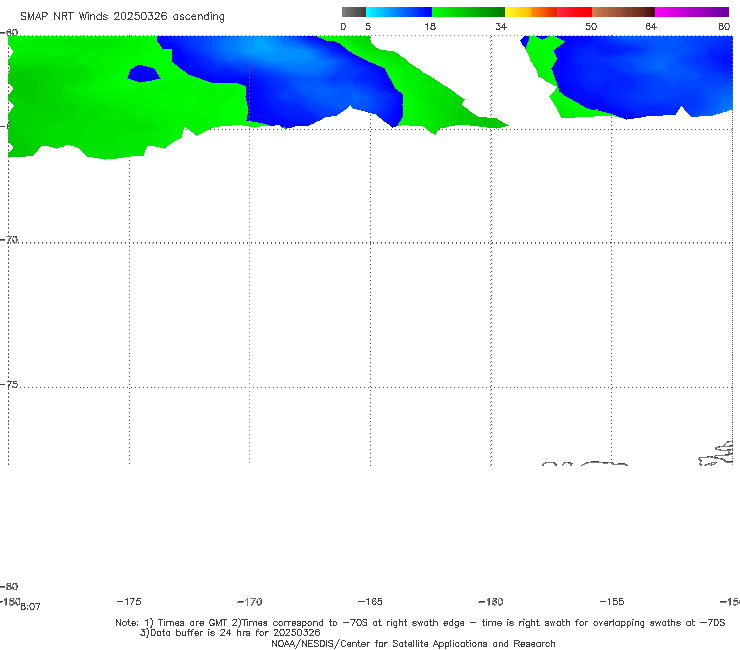Select the gray segment of the color bar
The image size is (740, 650).
point(353,12)
